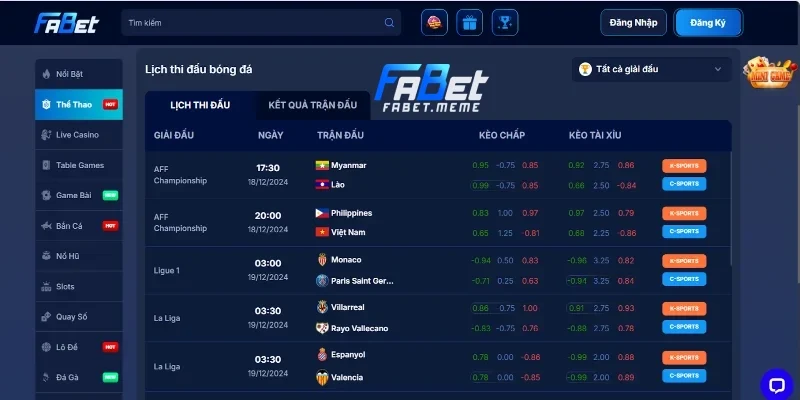Select Thể Thao in sidebar menu

(x=79, y=105)
